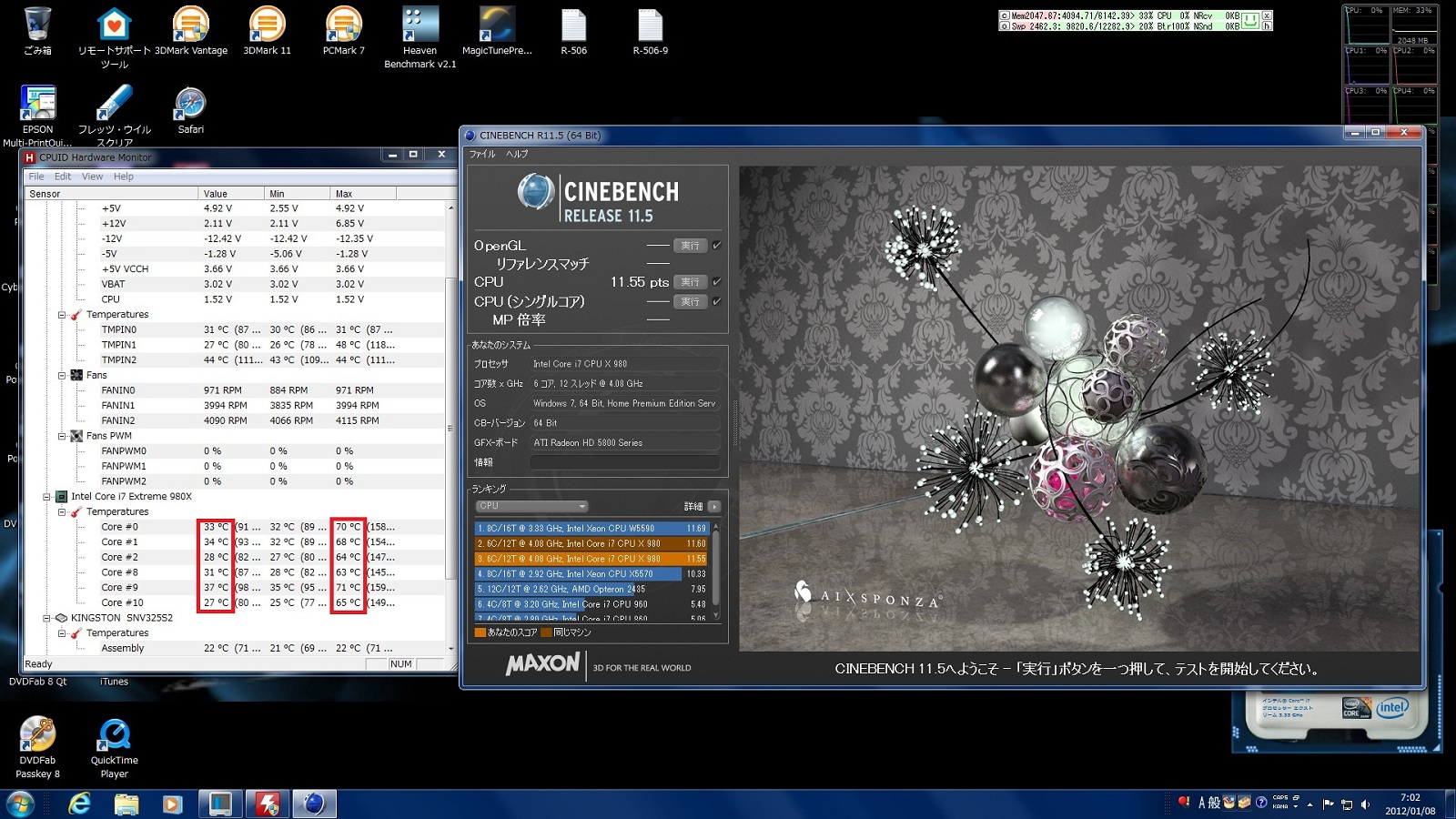This screenshot has width=1456, height=819.
Task: Open Internet Explorer from the taskbar
Action: (x=80, y=804)
